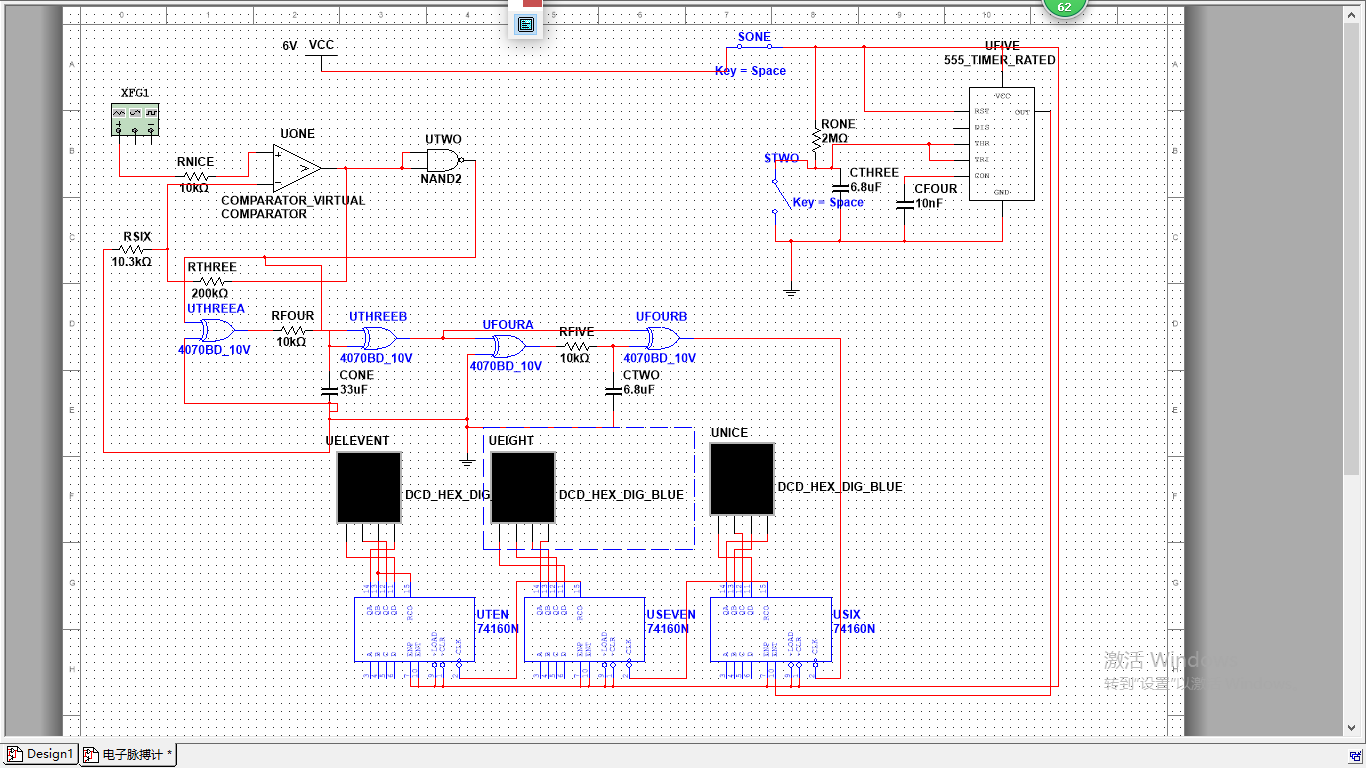This screenshot has width=1366, height=768.
Task: Select the ground symbol below STWO
Action: coord(791,292)
